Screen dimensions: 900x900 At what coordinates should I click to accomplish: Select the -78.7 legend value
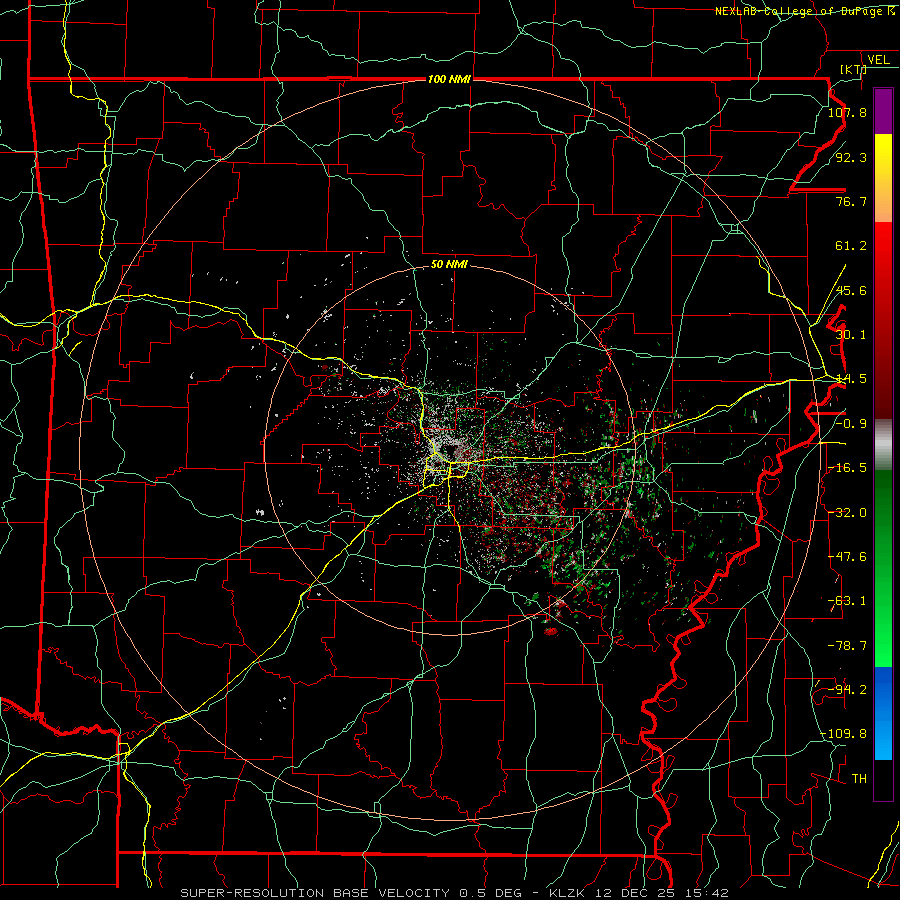point(847,646)
